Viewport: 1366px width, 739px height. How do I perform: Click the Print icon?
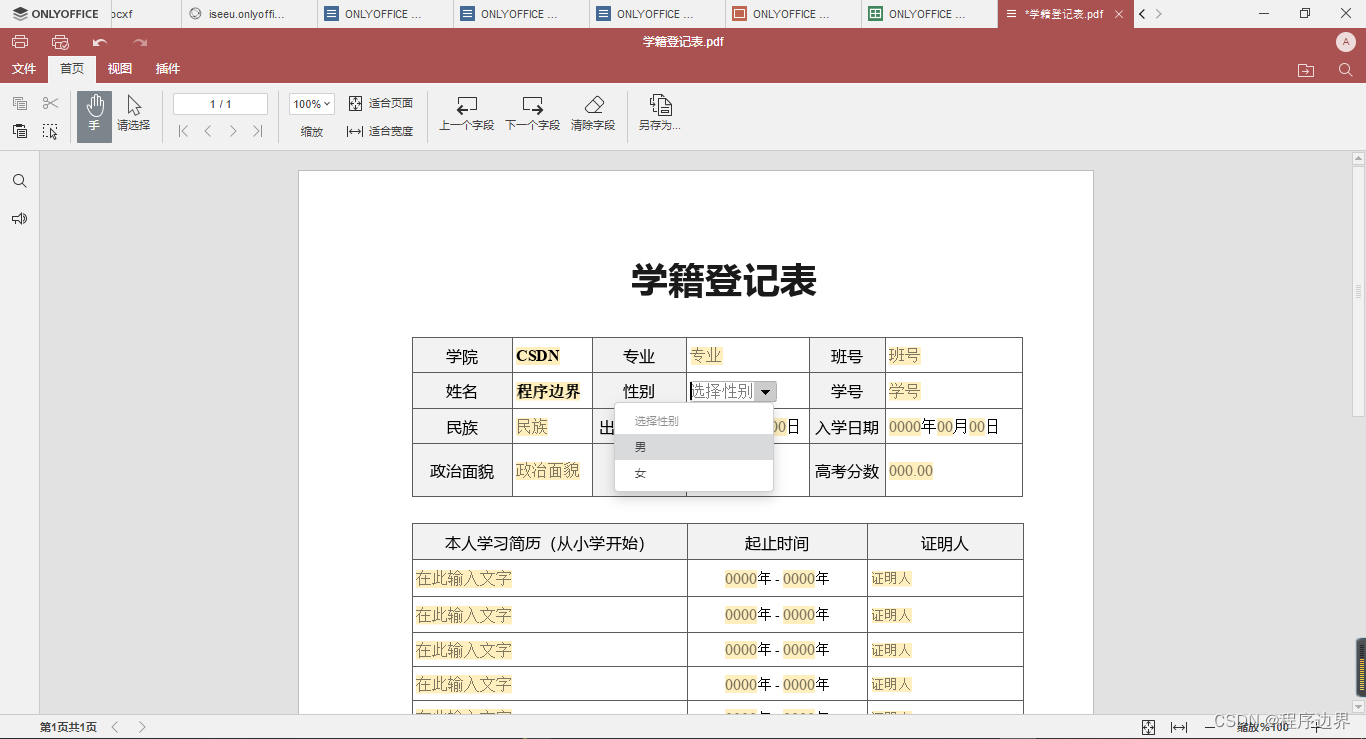[19, 42]
